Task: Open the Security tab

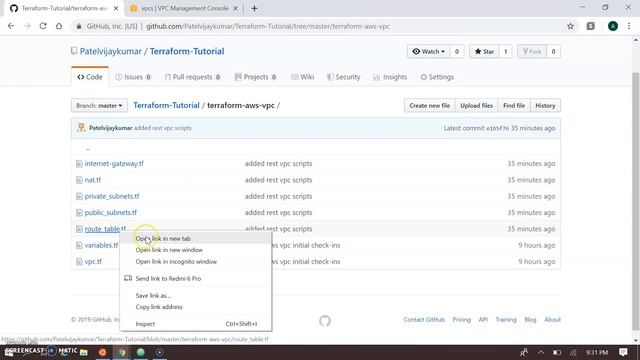Action: click(x=344, y=77)
